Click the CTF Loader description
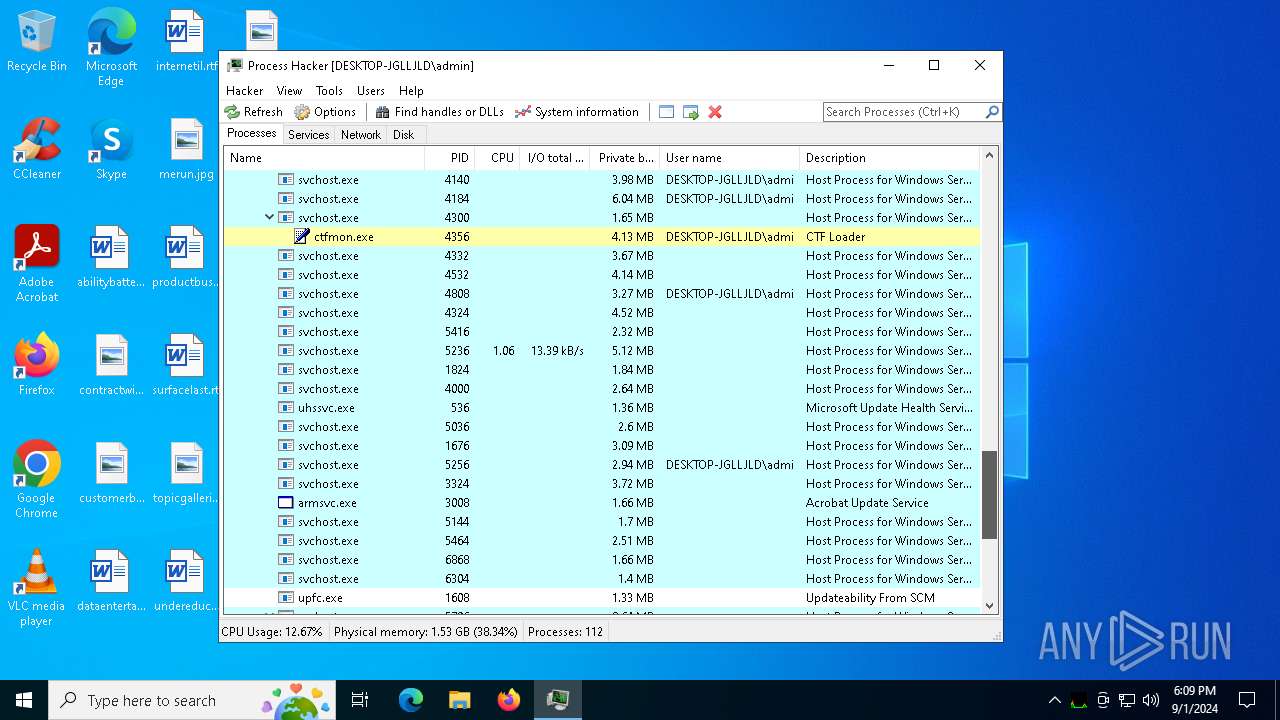 point(836,237)
